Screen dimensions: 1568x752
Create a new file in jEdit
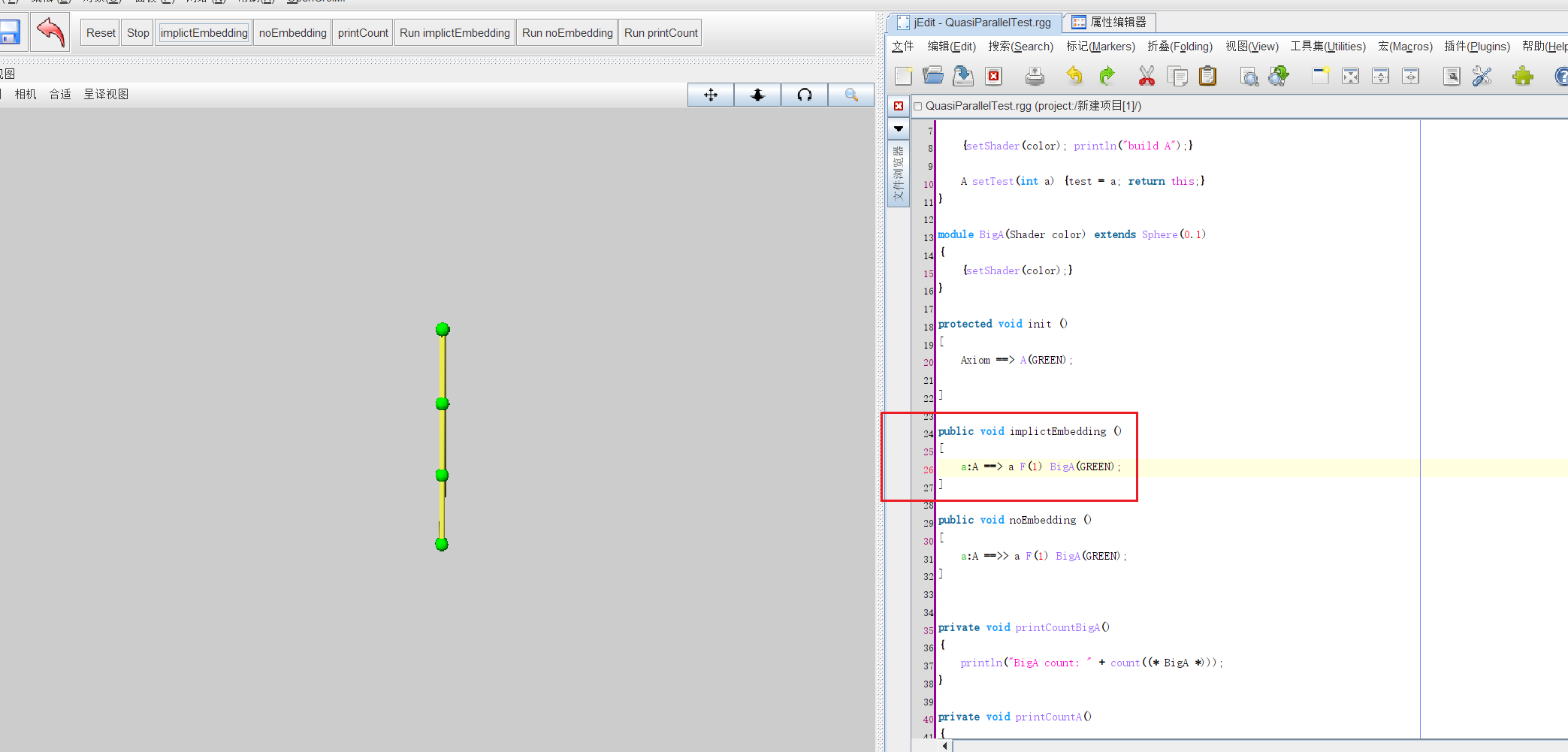click(904, 76)
